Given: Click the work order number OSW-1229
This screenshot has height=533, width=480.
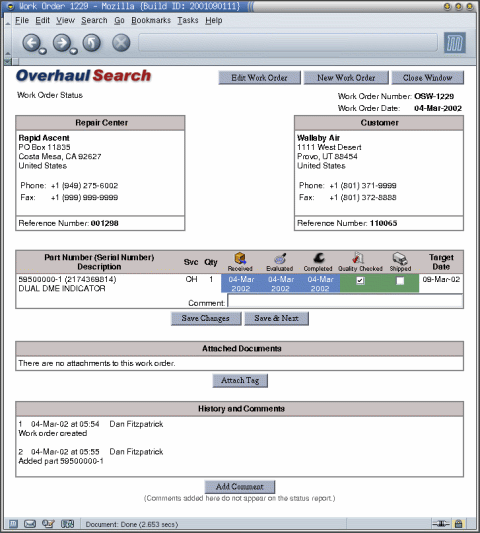Looking at the screenshot, I should pos(434,96).
